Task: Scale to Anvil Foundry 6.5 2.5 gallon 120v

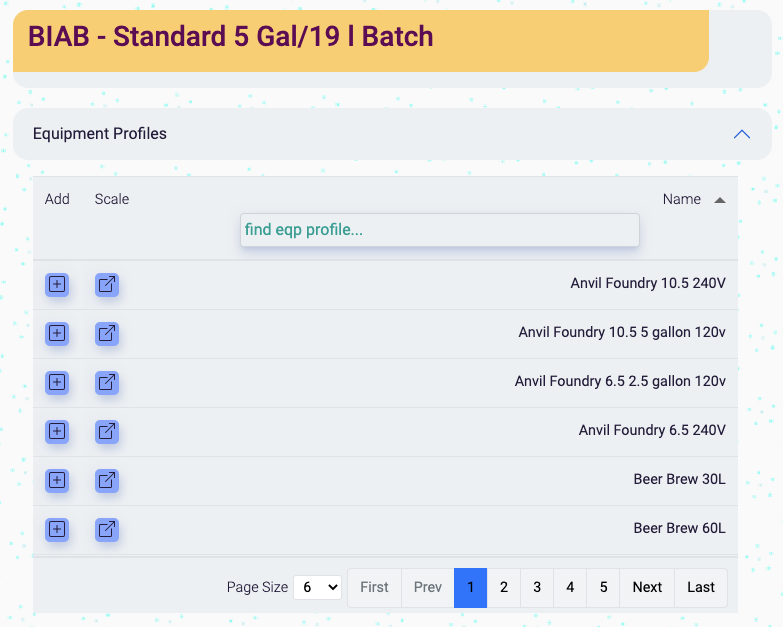Action: pyautogui.click(x=107, y=382)
